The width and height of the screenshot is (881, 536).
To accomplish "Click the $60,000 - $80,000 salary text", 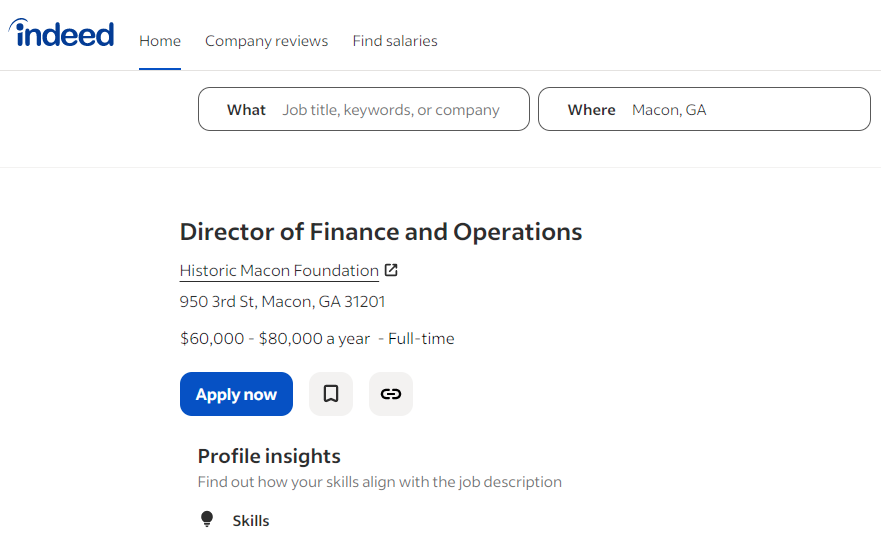I will pyautogui.click(x=275, y=339).
